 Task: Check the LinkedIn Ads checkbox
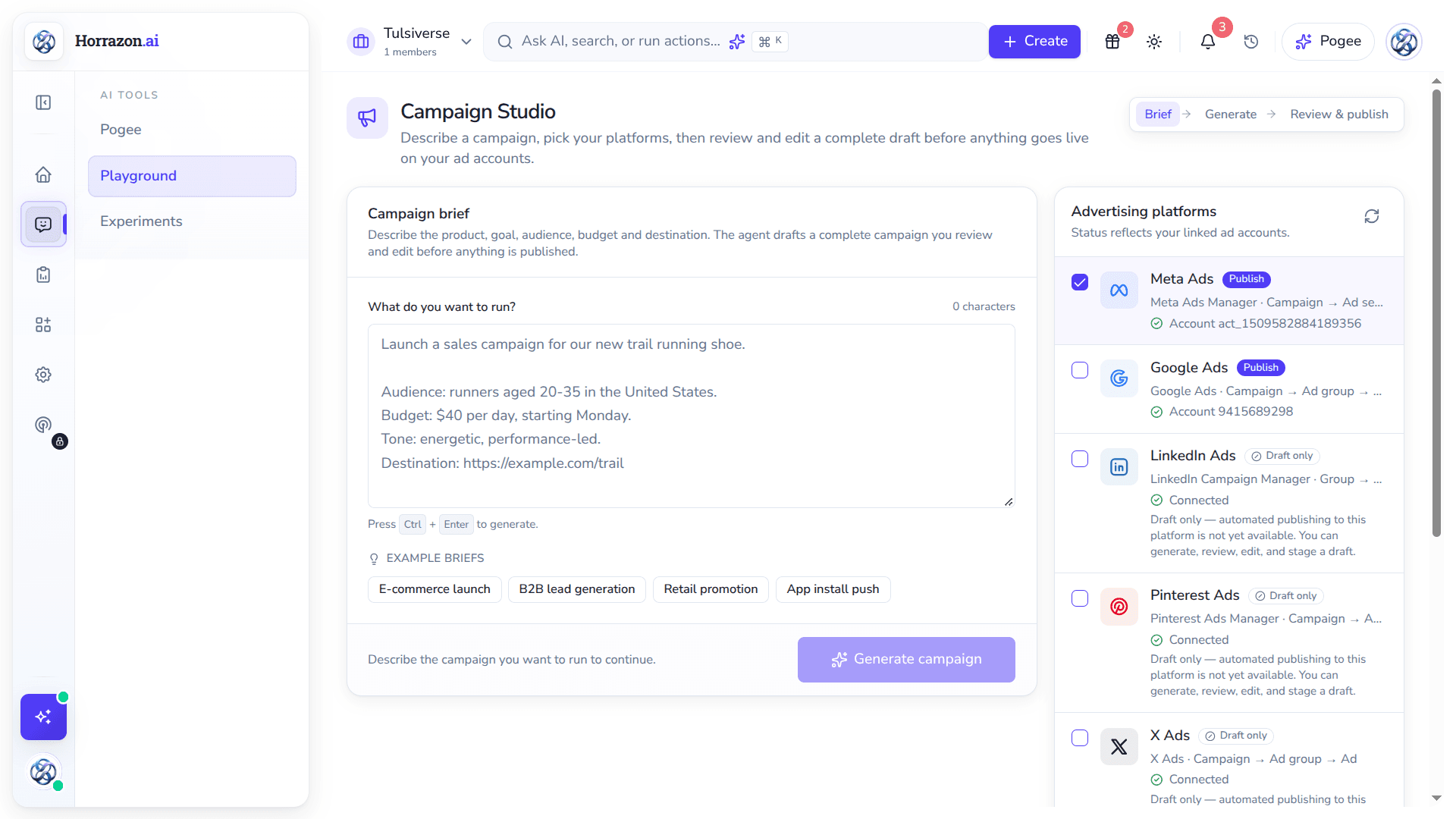tap(1080, 459)
